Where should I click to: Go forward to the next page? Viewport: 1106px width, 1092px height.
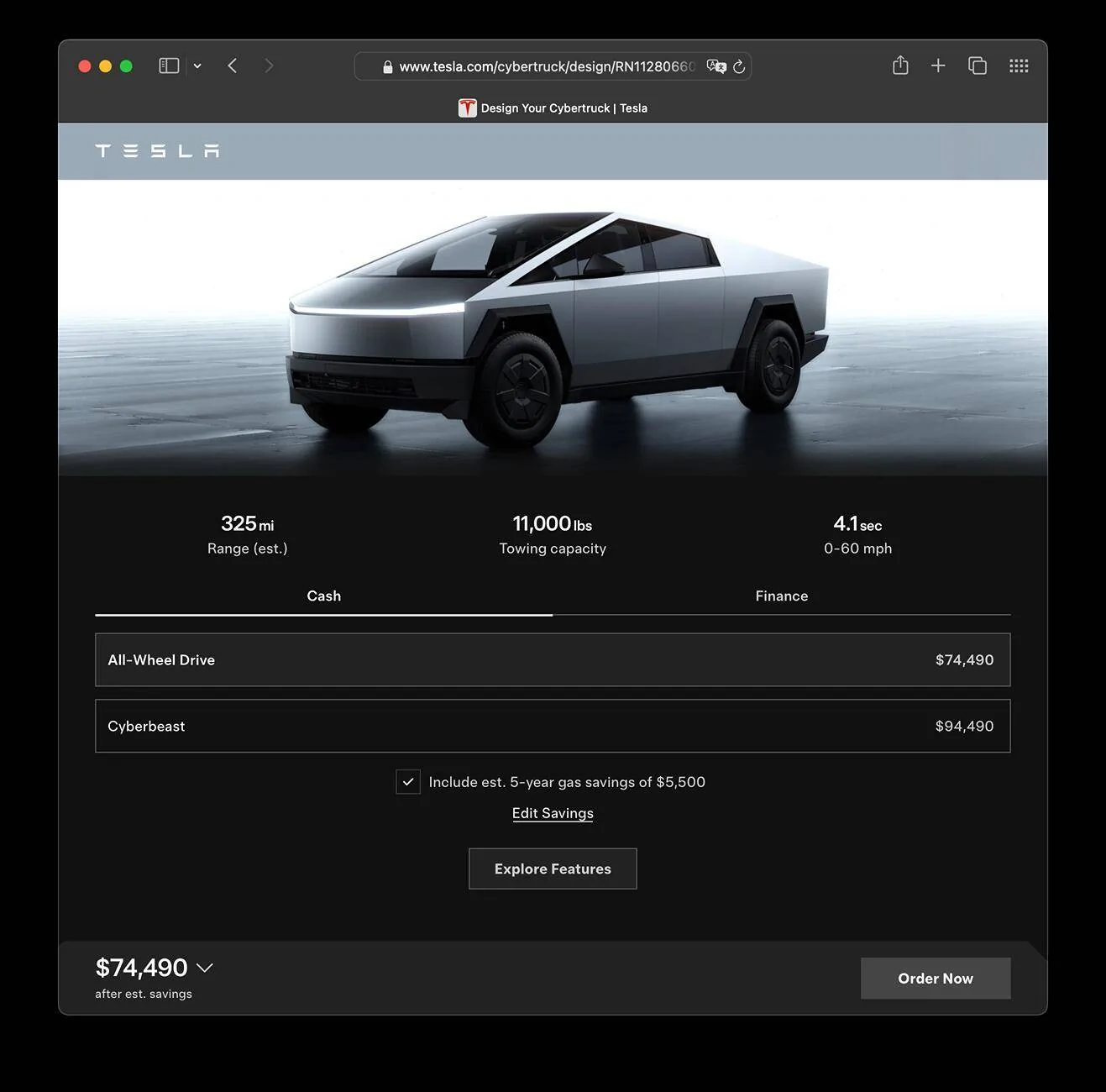[269, 66]
